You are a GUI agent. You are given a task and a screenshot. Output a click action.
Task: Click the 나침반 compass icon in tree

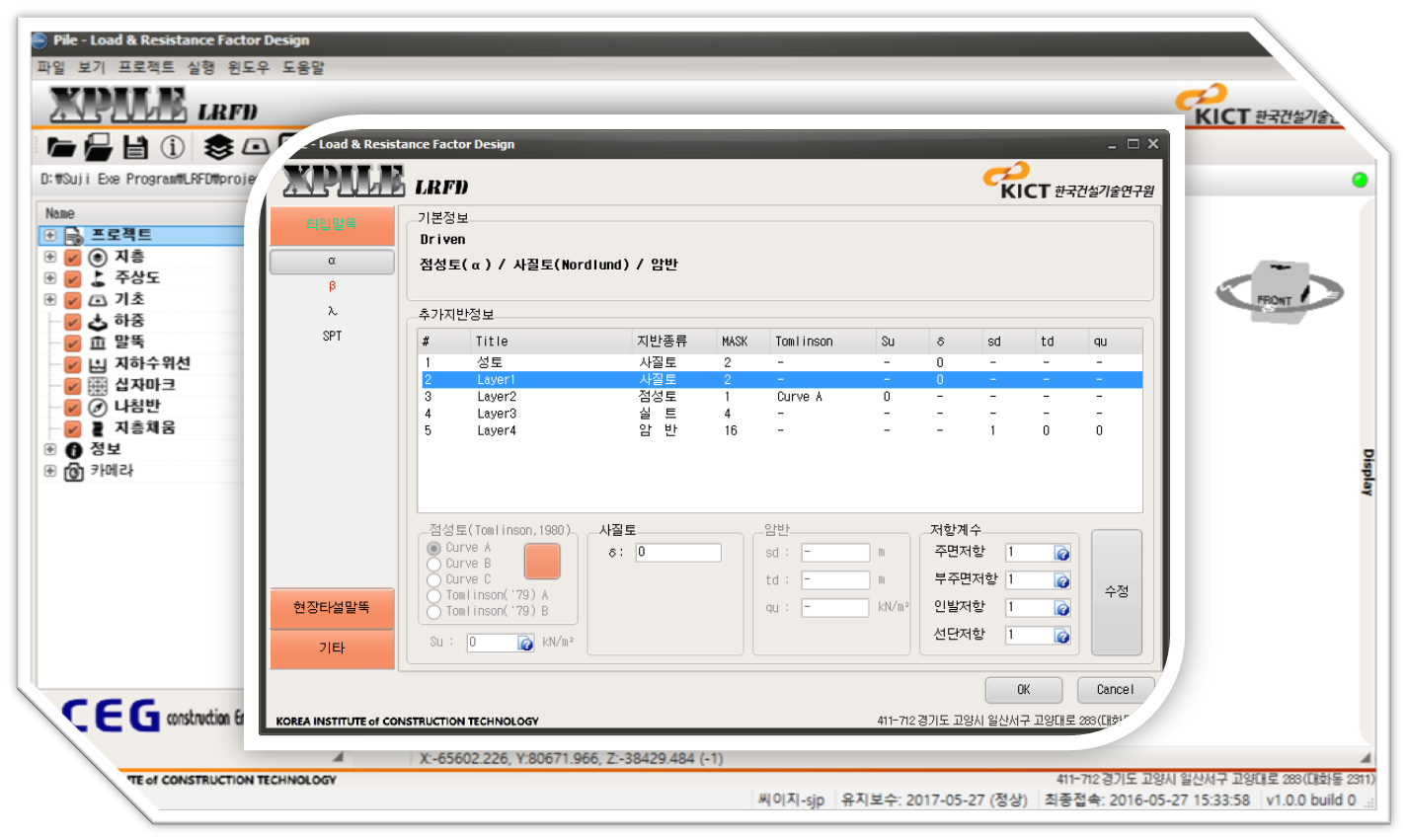[x=98, y=408]
